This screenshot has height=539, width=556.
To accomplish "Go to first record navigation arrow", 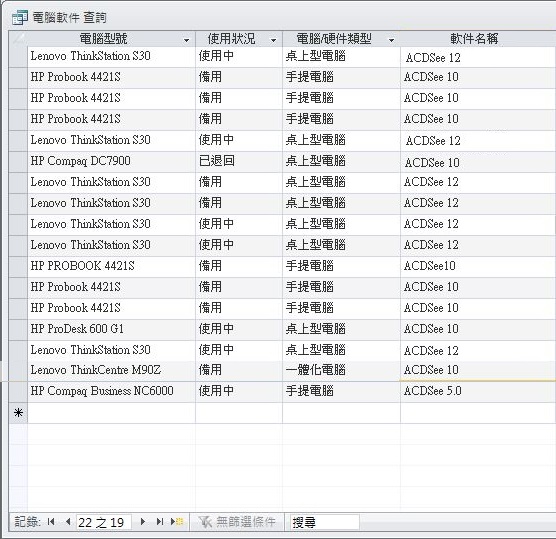I will pyautogui.click(x=51, y=522).
